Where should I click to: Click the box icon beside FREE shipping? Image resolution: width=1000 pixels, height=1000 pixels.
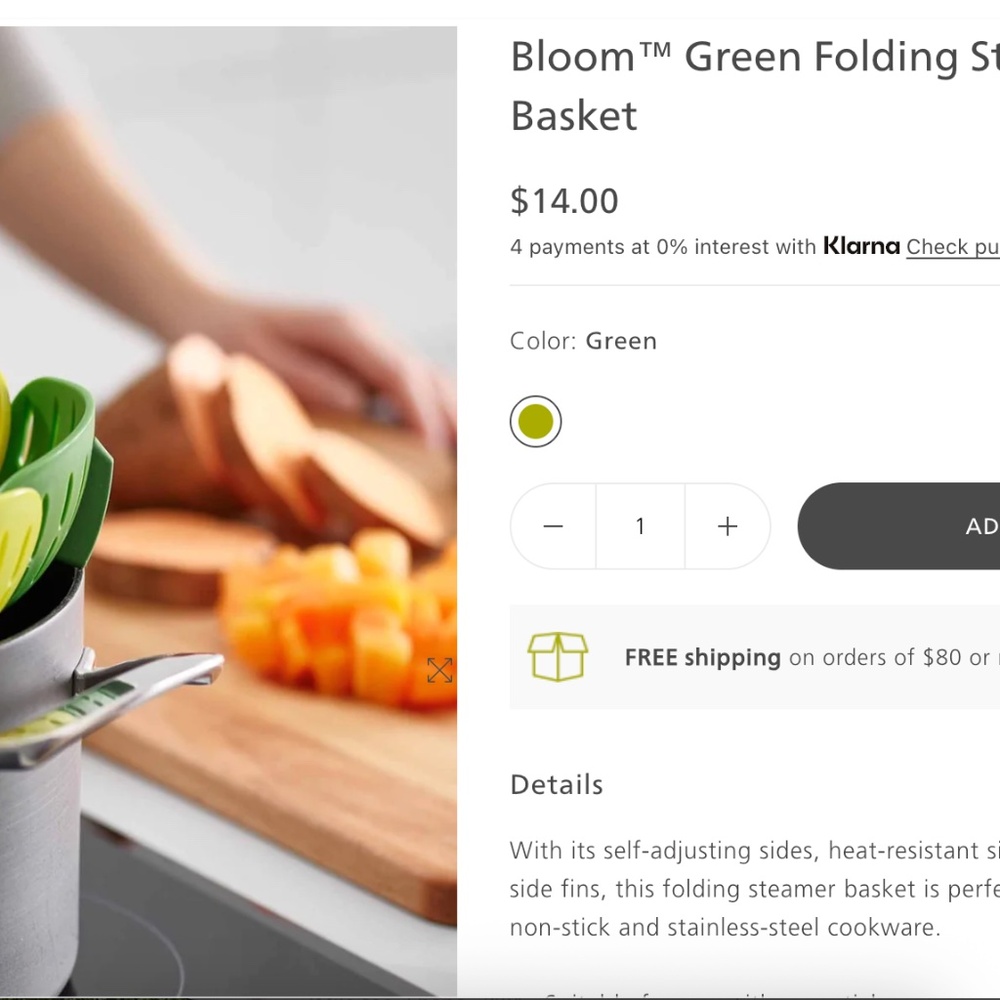pyautogui.click(x=559, y=656)
